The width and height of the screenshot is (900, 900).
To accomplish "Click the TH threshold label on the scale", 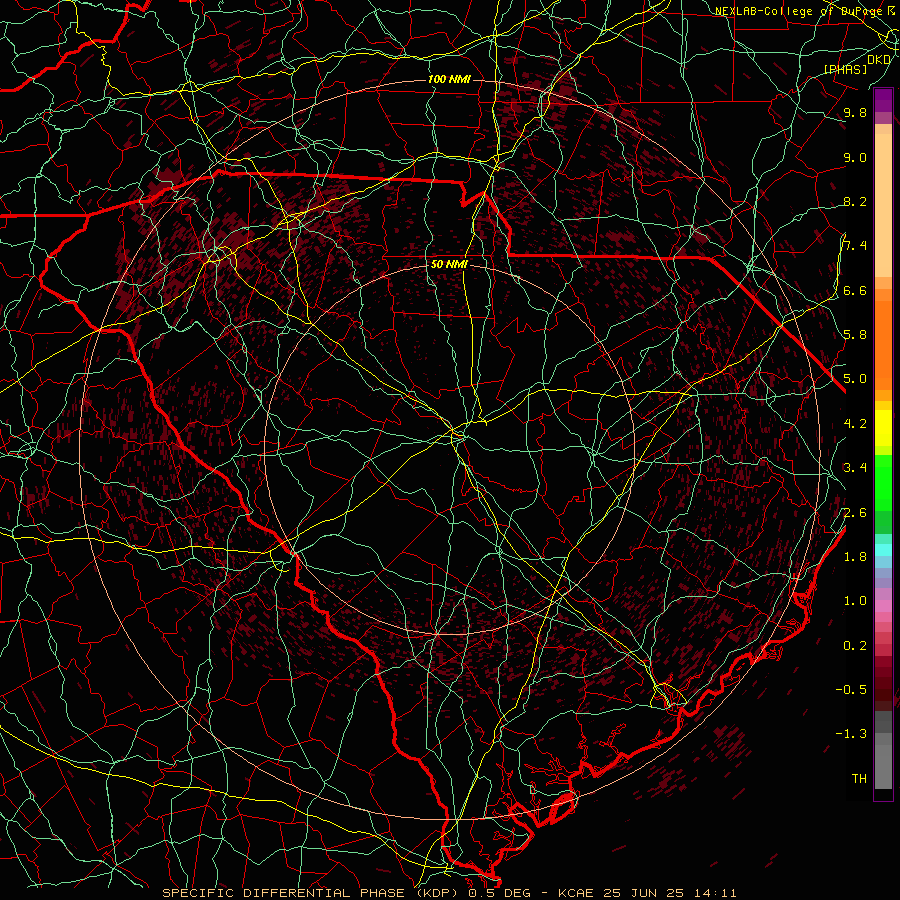I will pos(859,779).
